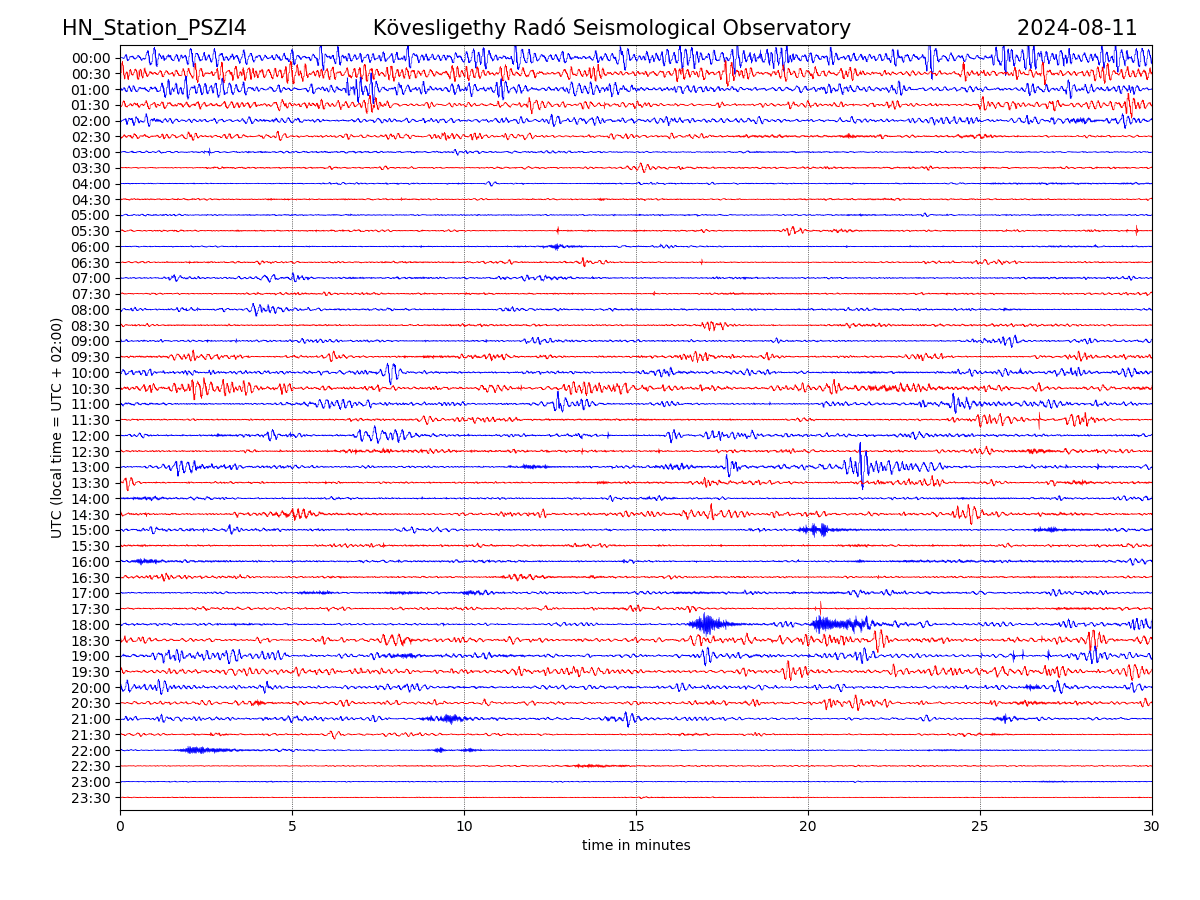This screenshot has height=900, width=1200.
Task: Click the HN_Station_PSZI4 station title
Action: [154, 28]
